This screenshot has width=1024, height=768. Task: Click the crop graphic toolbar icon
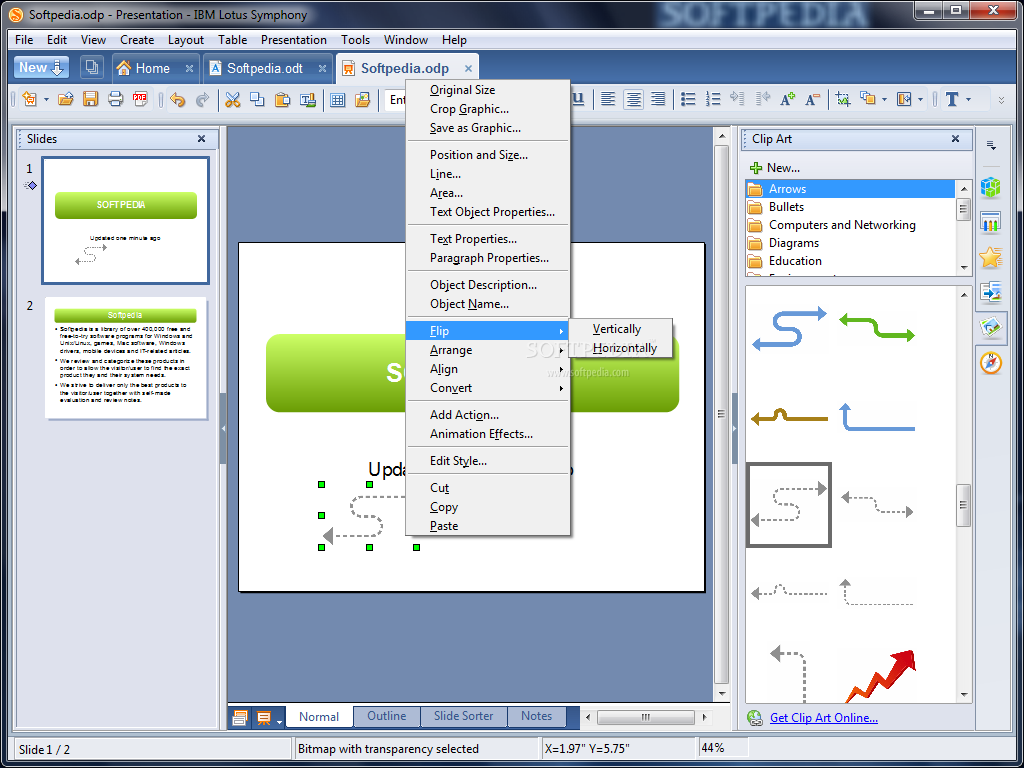pos(842,99)
